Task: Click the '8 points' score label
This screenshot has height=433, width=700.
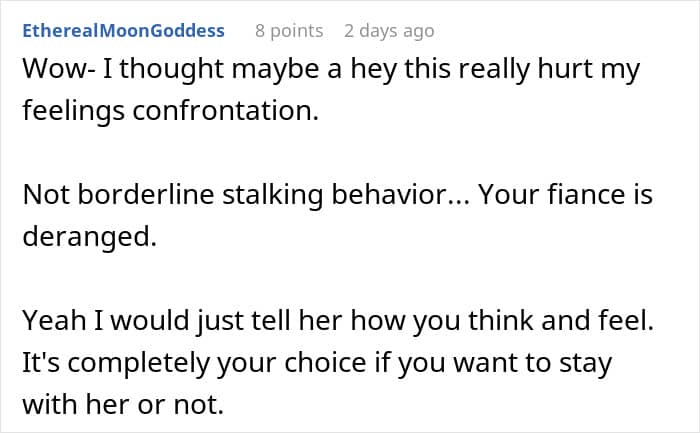Action: pos(289,31)
